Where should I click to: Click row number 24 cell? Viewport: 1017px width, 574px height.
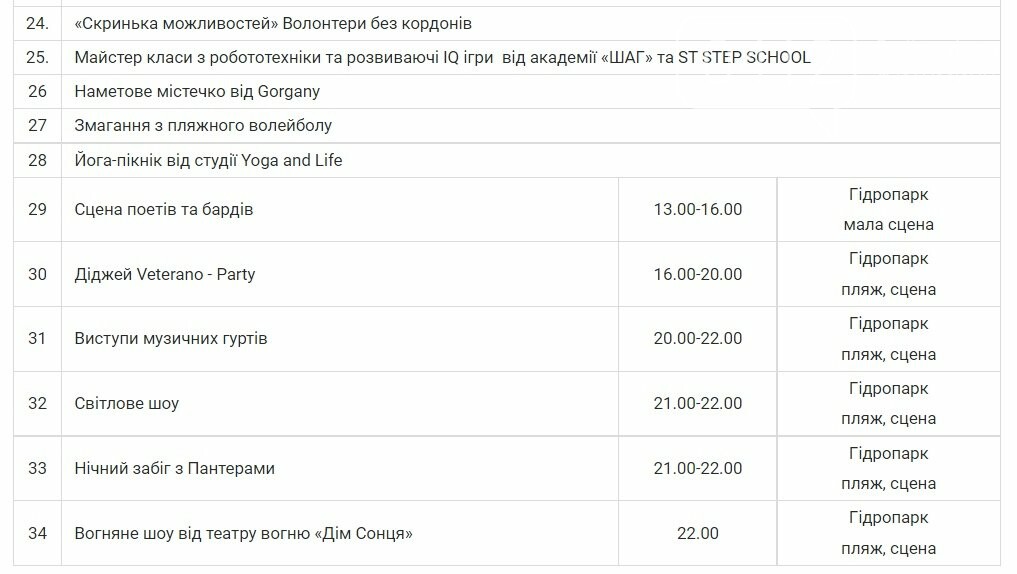pyautogui.click(x=38, y=23)
